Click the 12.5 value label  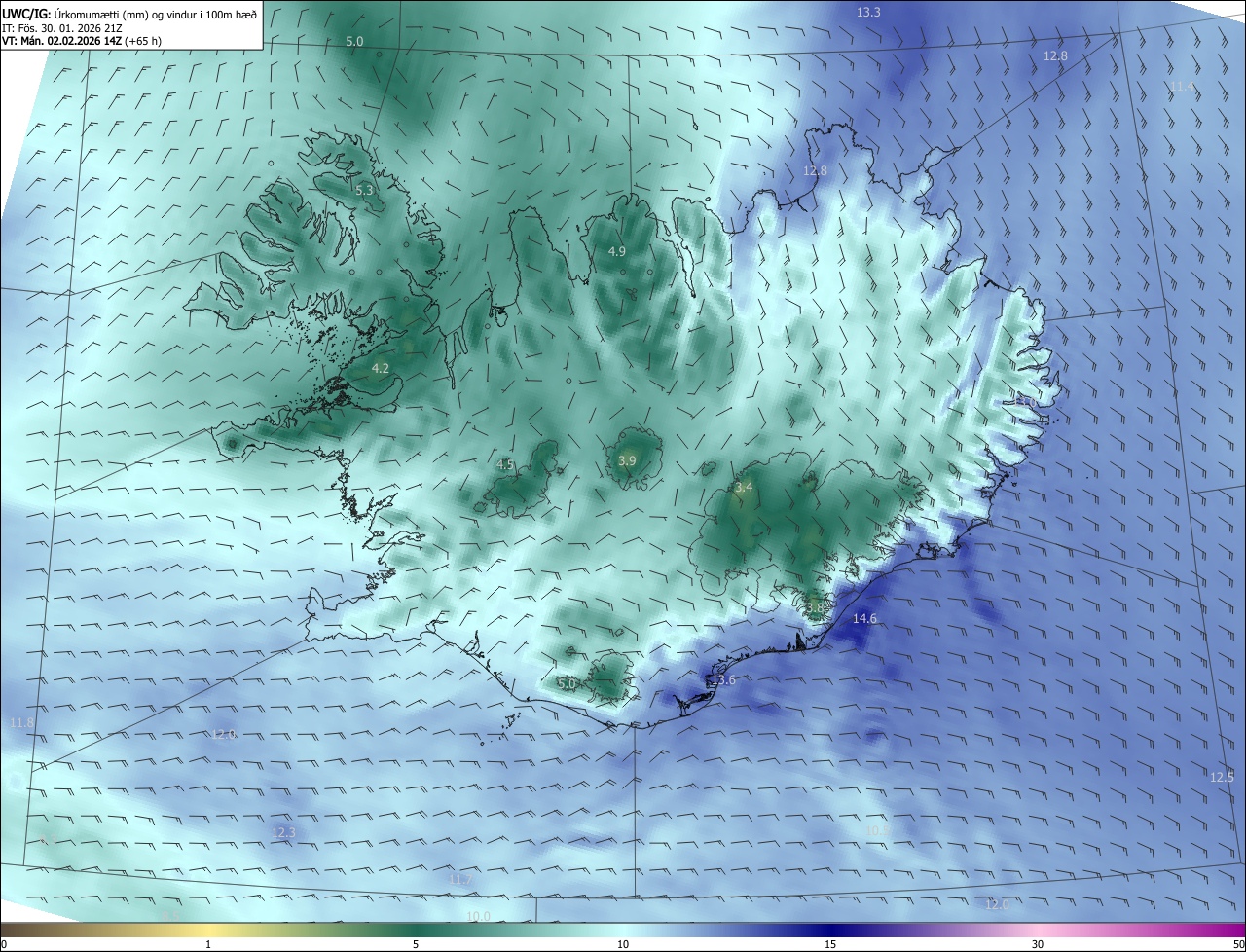click(1222, 777)
